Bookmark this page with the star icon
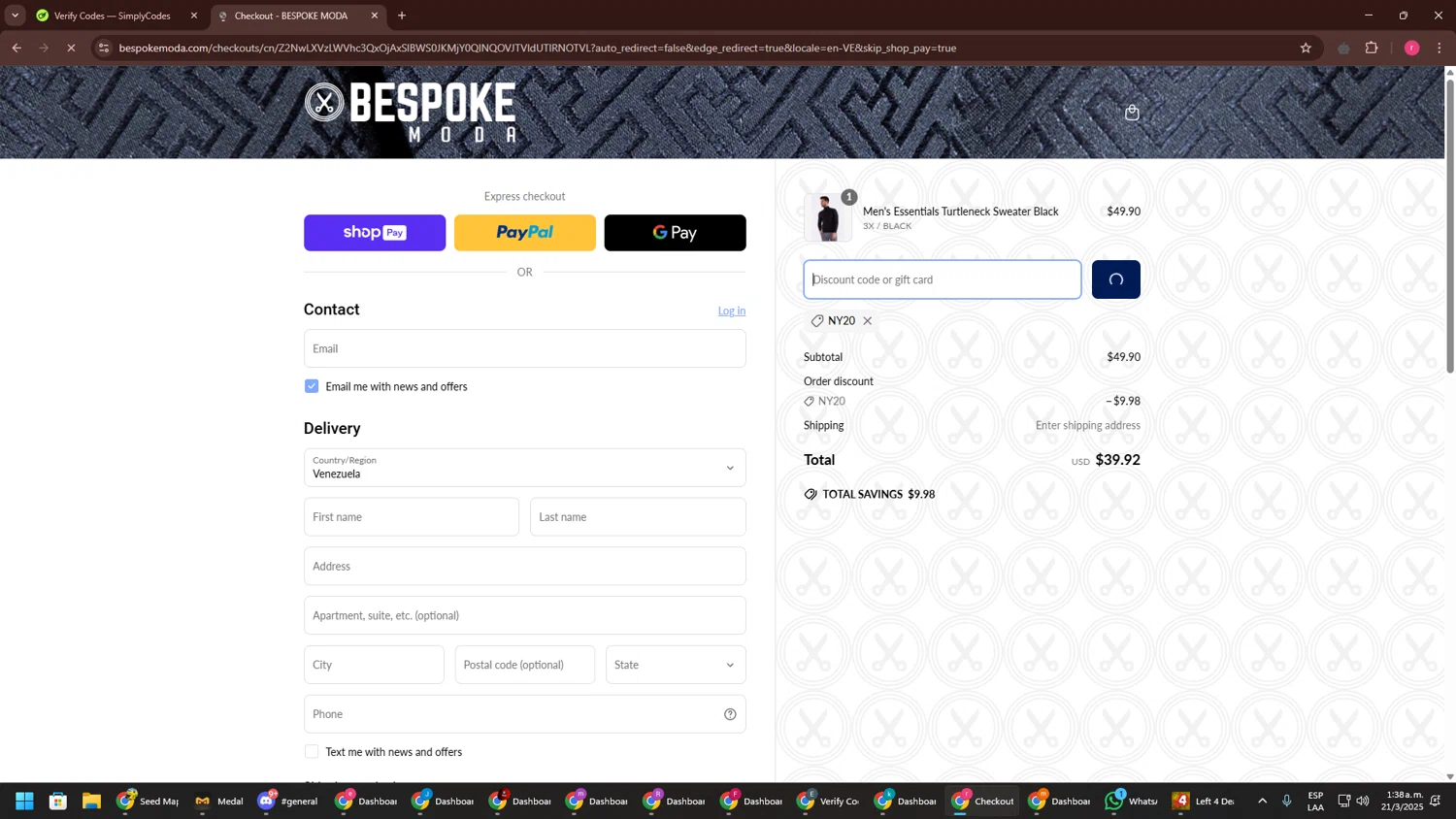Screen dimensions: 1456x819 [x=1306, y=48]
